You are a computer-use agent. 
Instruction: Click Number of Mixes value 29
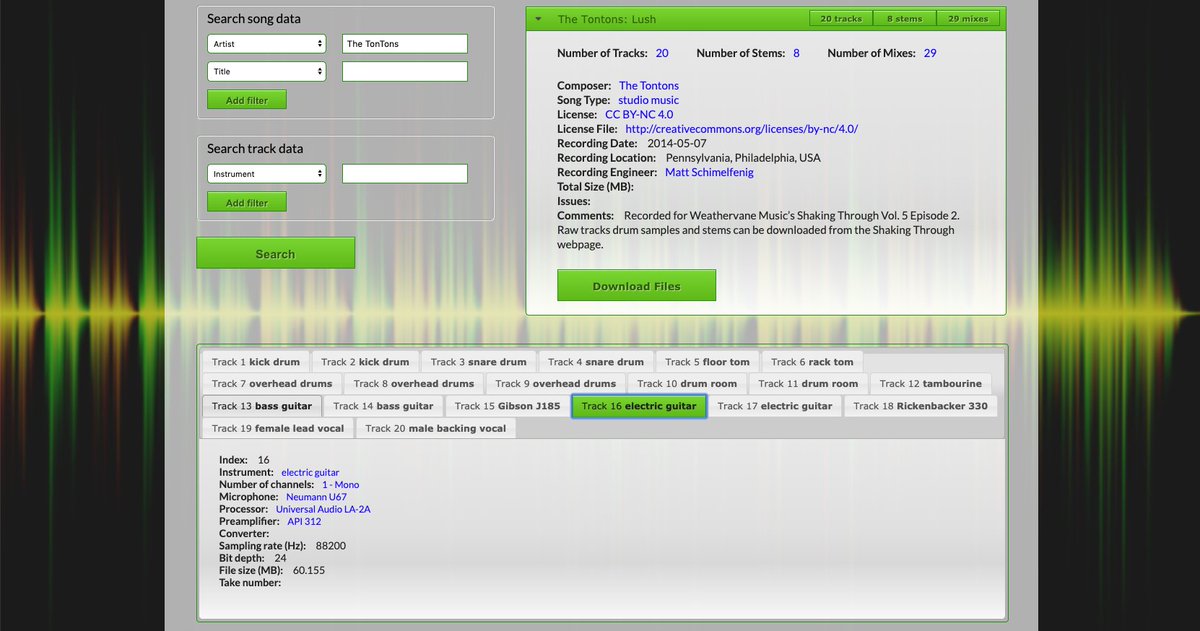click(930, 53)
